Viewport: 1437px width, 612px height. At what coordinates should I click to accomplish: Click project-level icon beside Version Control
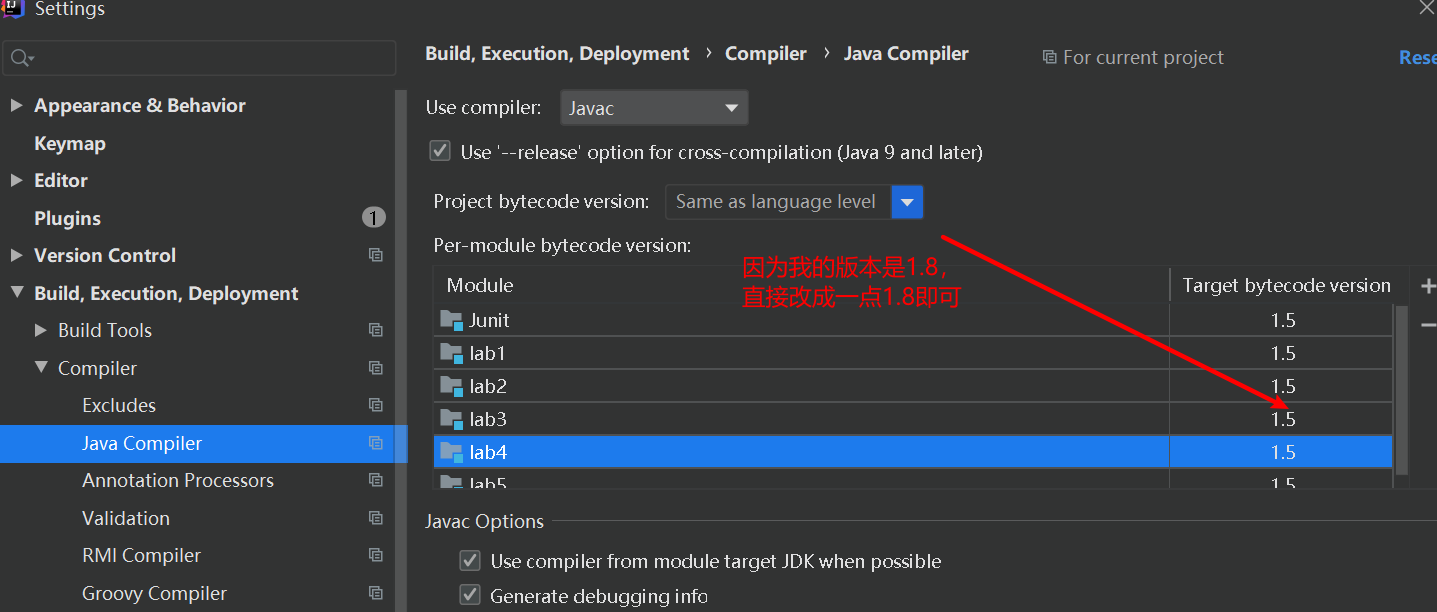[376, 256]
